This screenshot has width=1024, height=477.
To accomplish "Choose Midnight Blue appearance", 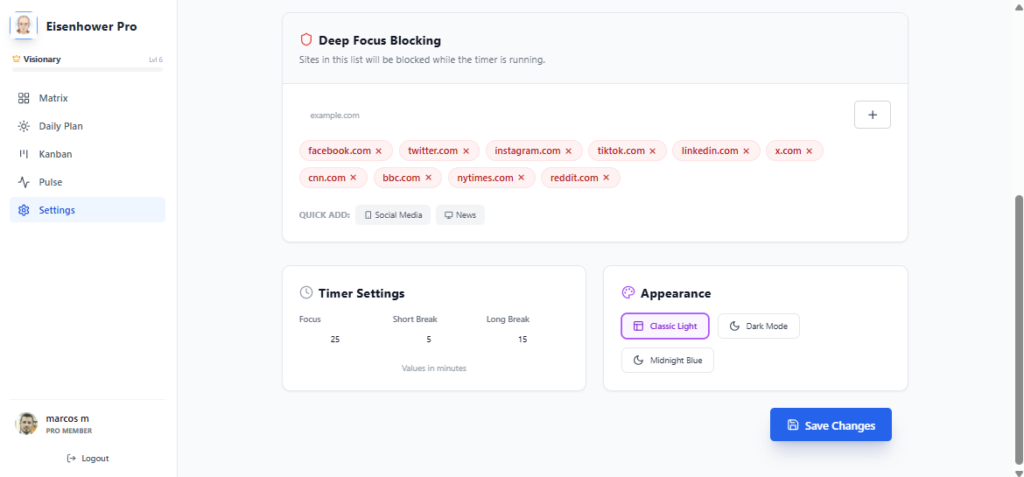I will coord(667,360).
